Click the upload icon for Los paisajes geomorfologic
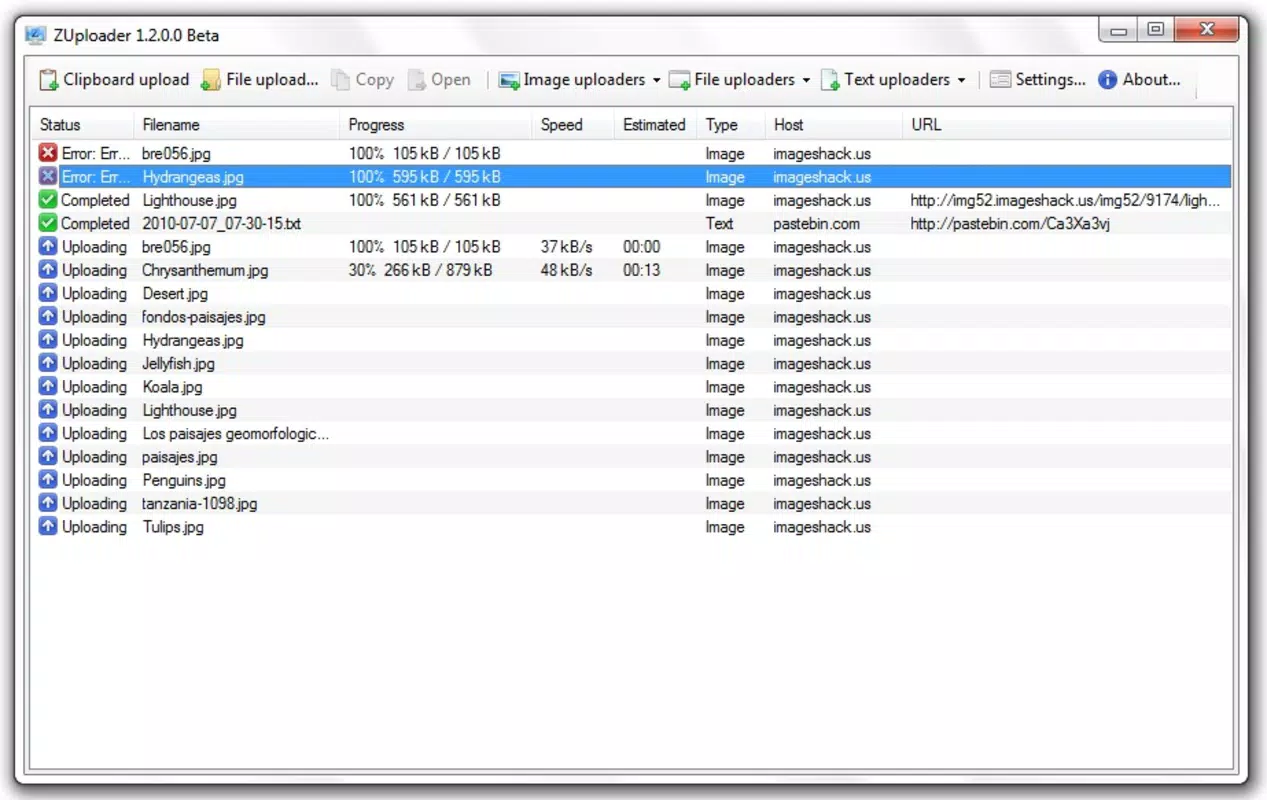 coord(48,433)
